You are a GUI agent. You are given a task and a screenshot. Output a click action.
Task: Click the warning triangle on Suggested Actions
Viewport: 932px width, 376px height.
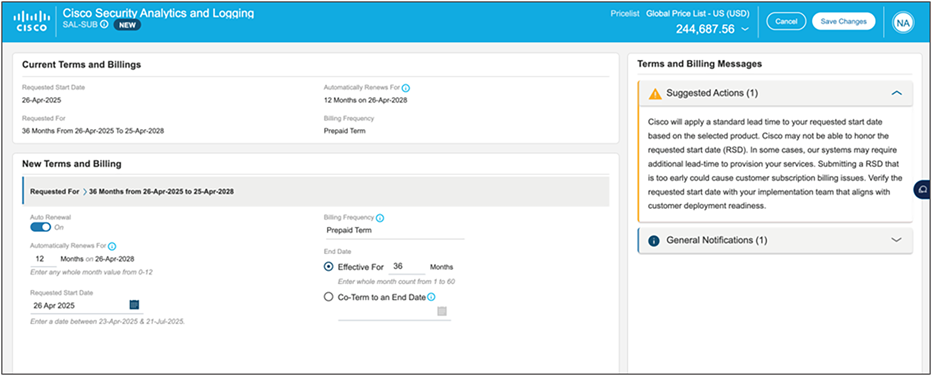tap(655, 93)
